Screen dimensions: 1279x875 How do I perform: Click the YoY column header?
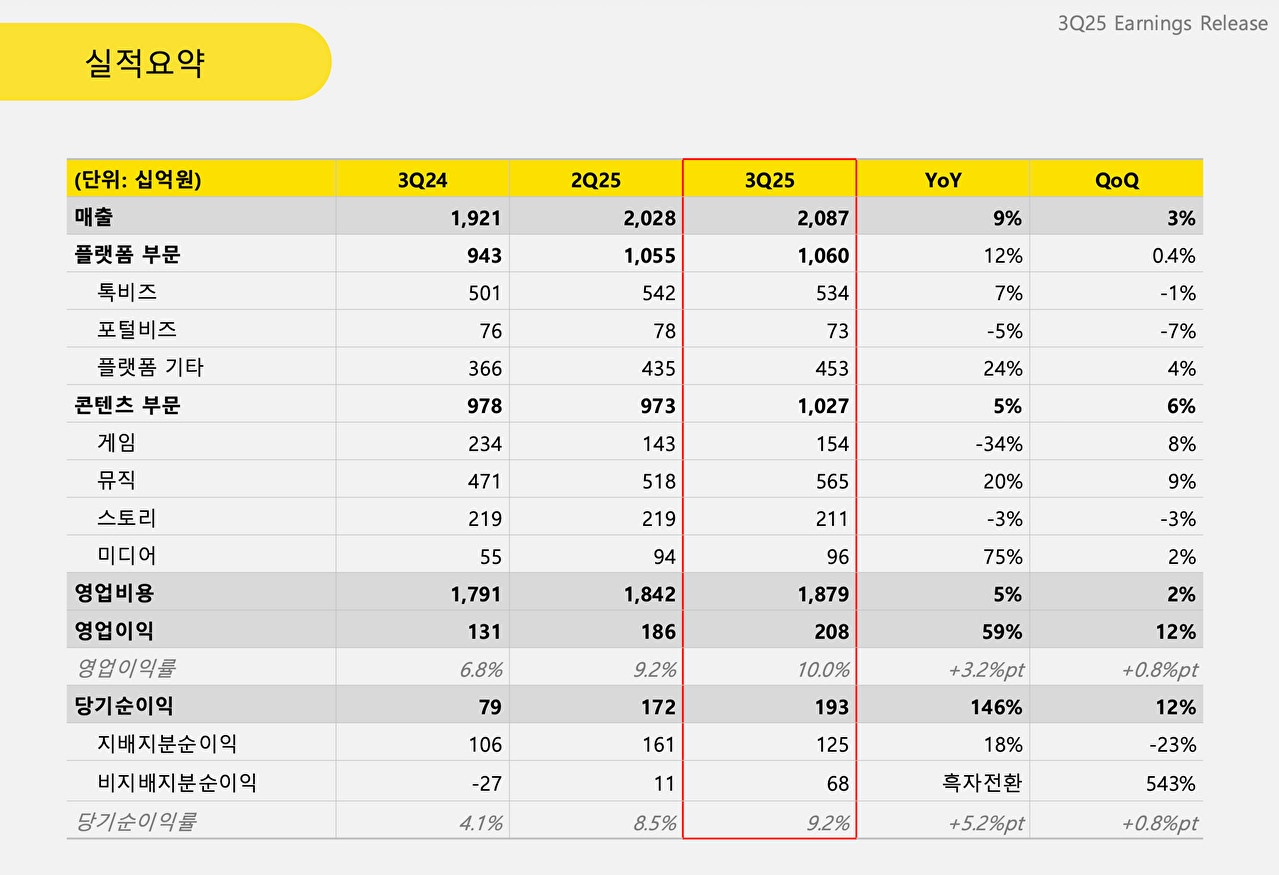pyautogui.click(x=943, y=179)
